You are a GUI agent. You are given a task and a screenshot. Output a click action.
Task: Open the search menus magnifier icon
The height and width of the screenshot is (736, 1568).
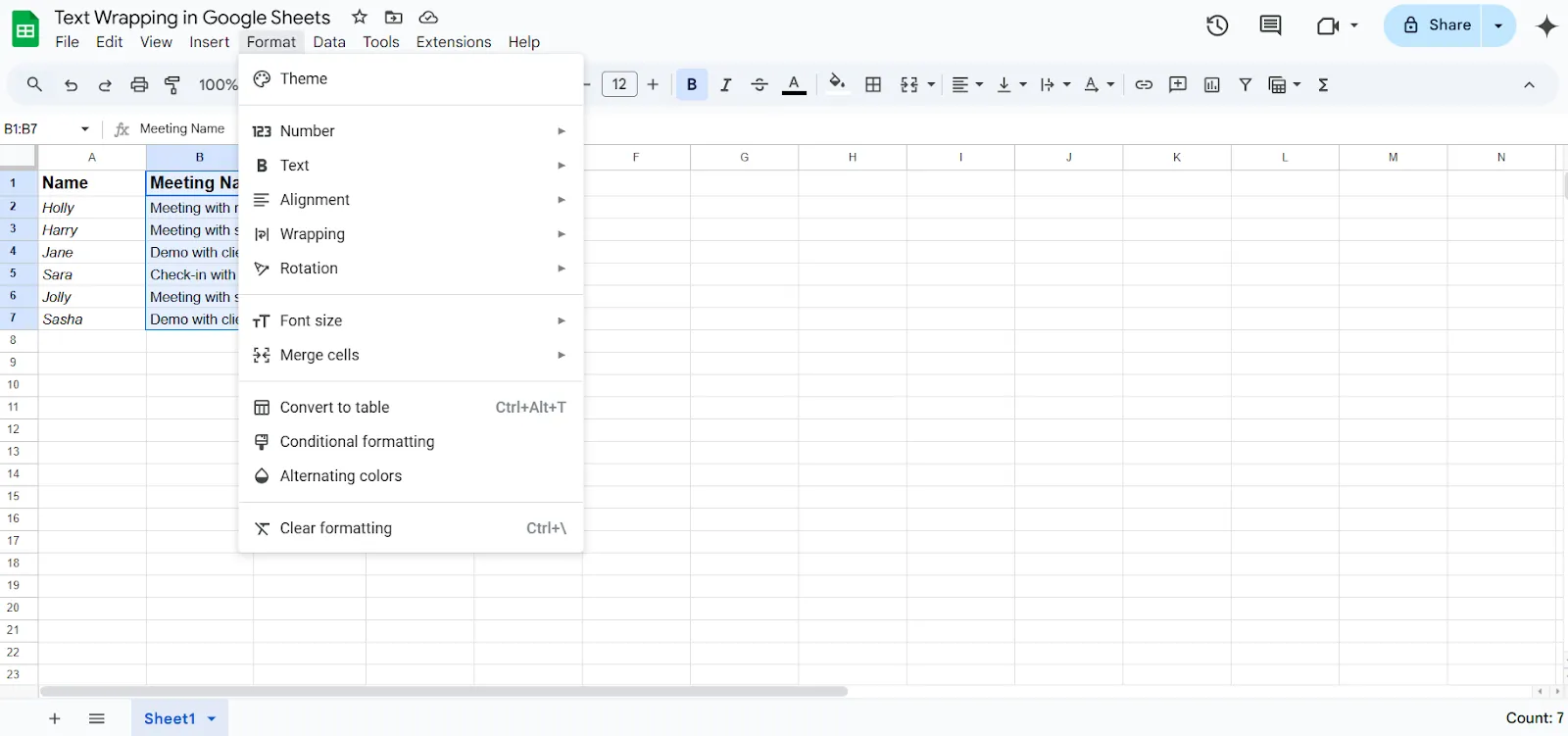(x=34, y=85)
